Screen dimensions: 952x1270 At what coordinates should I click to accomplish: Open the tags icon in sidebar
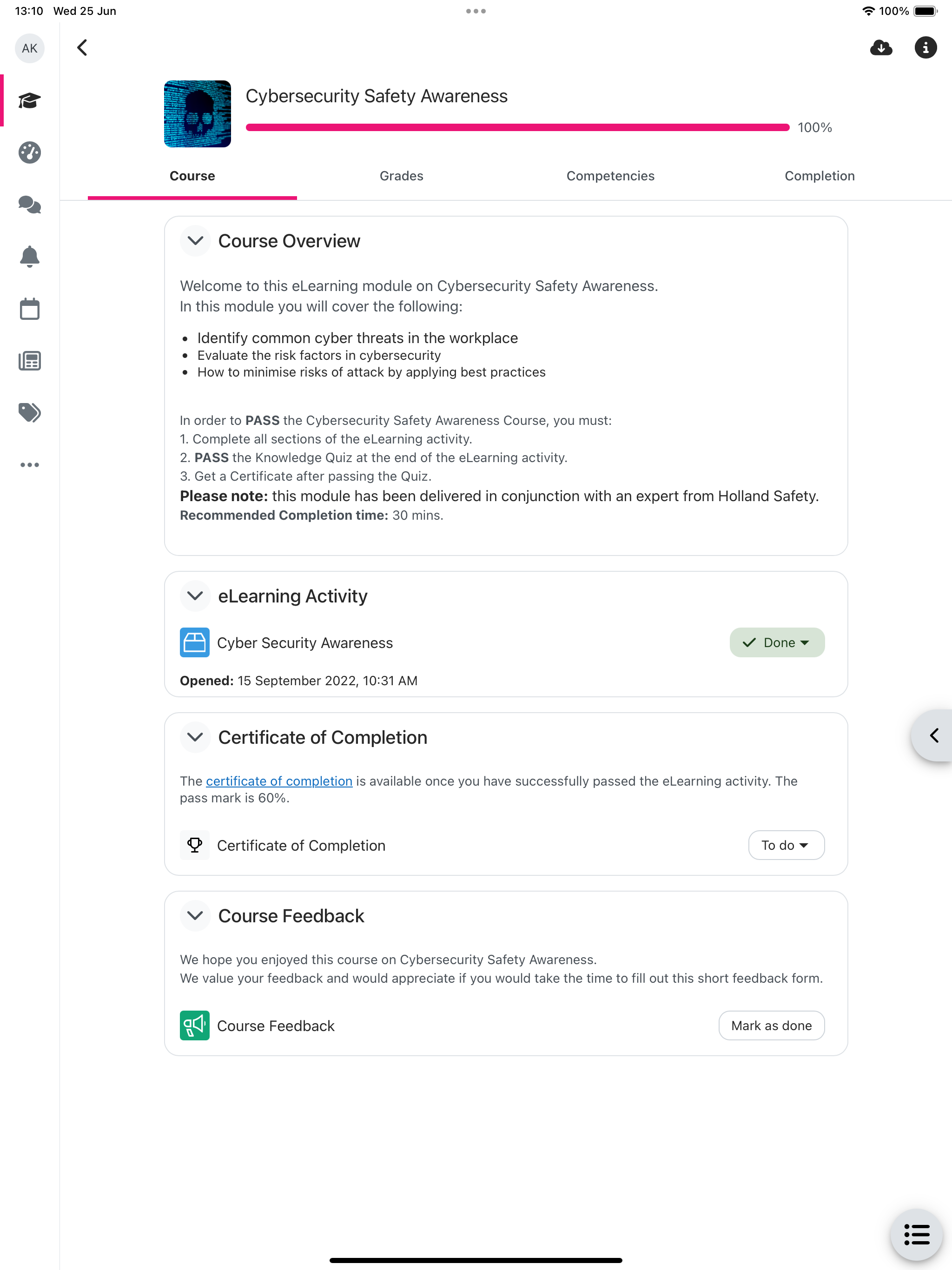[x=29, y=413]
